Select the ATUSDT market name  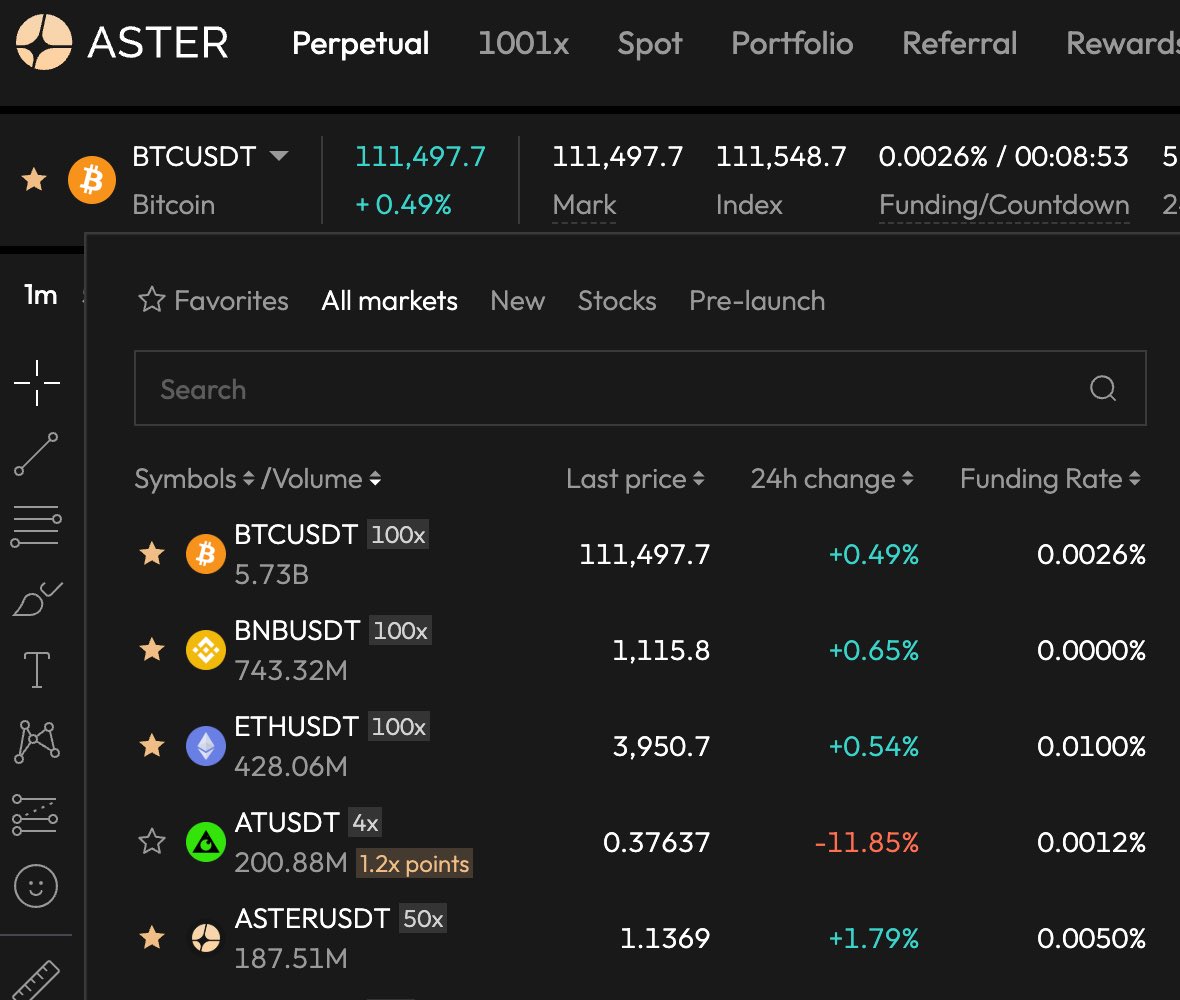click(x=287, y=822)
